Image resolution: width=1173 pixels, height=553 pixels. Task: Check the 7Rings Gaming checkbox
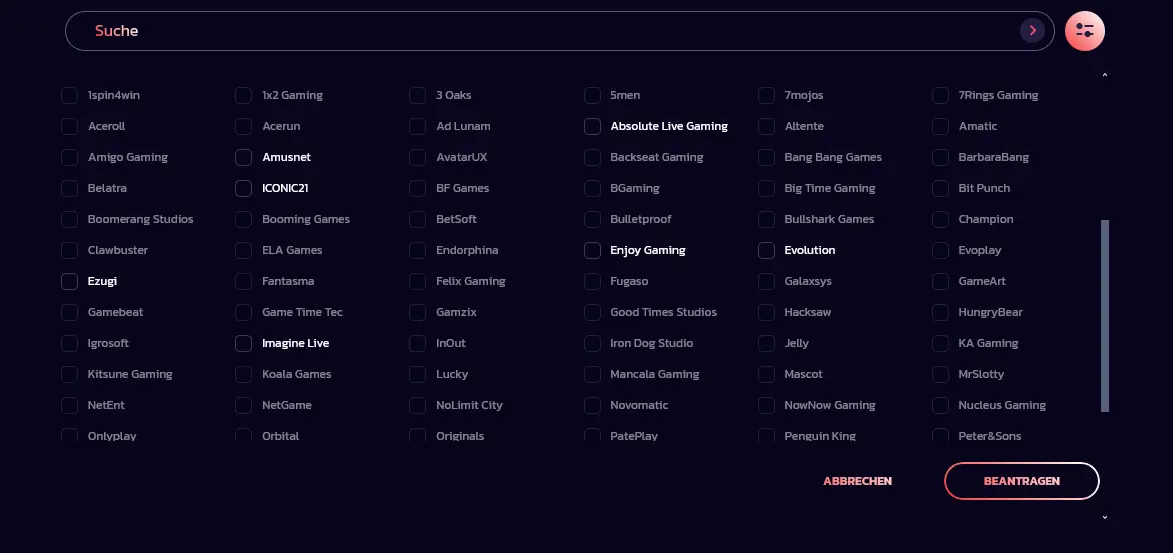pyautogui.click(x=940, y=95)
